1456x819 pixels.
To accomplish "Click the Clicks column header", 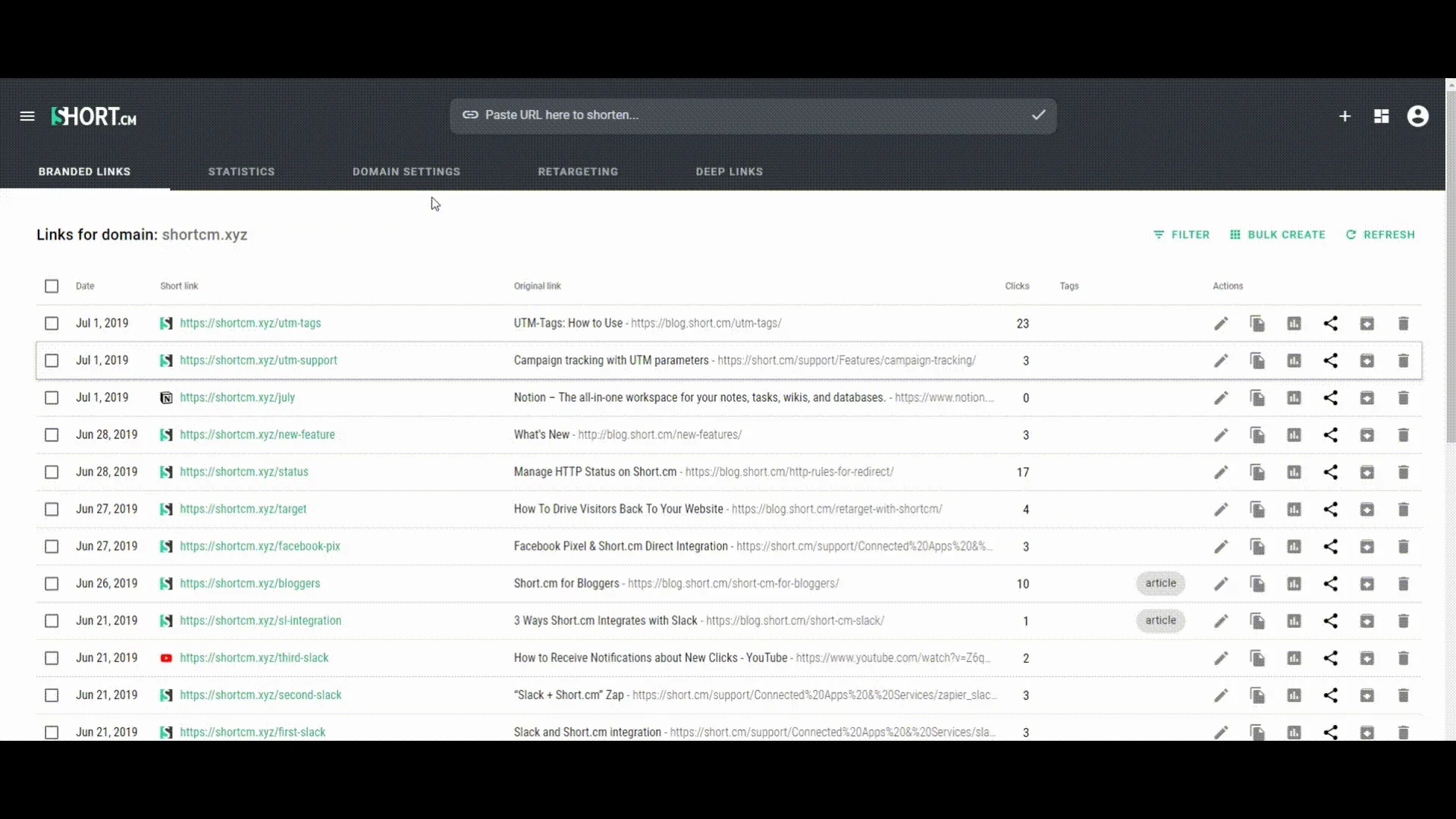I will tap(1017, 286).
